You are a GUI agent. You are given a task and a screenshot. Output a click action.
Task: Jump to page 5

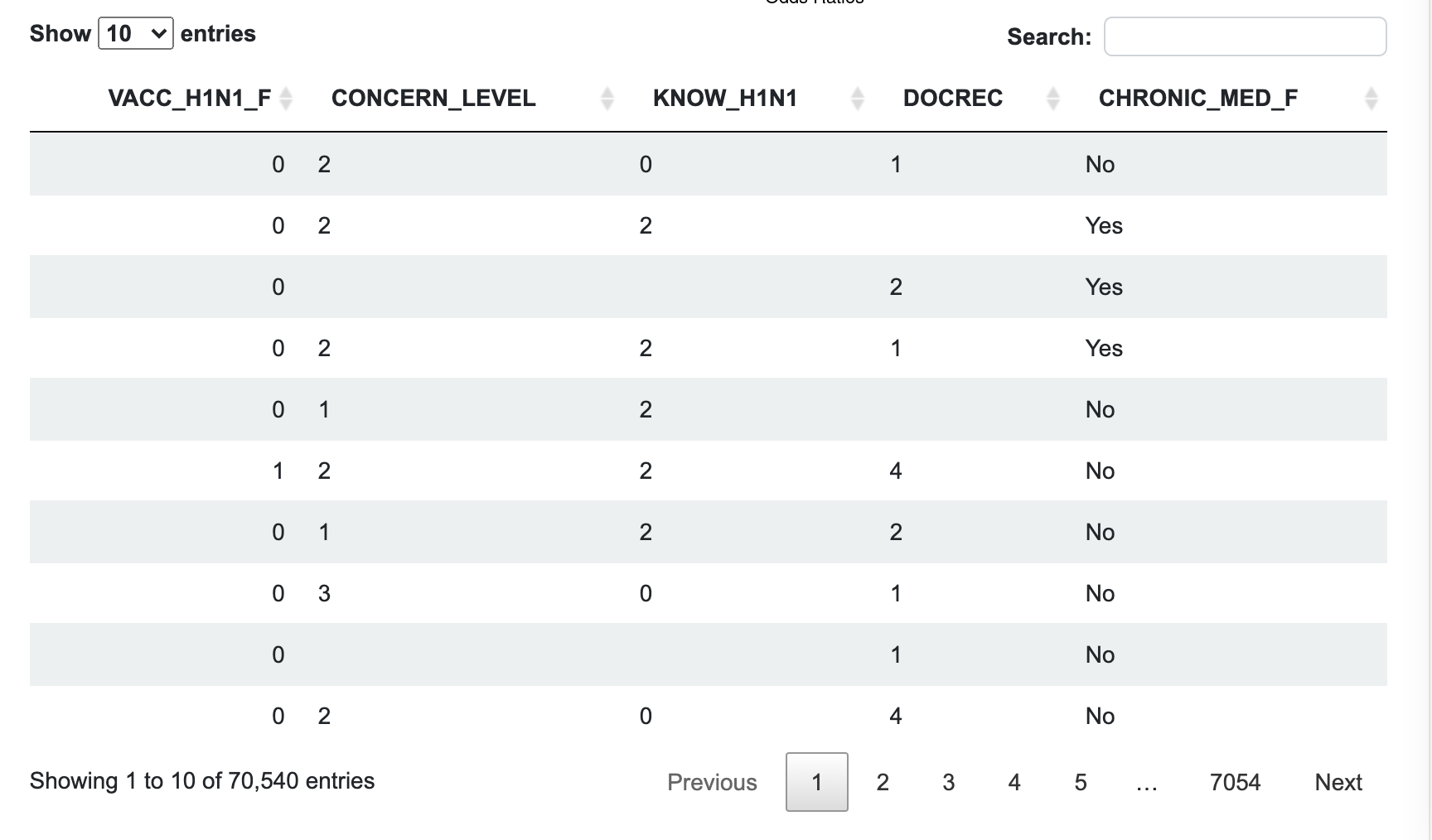(x=1081, y=782)
